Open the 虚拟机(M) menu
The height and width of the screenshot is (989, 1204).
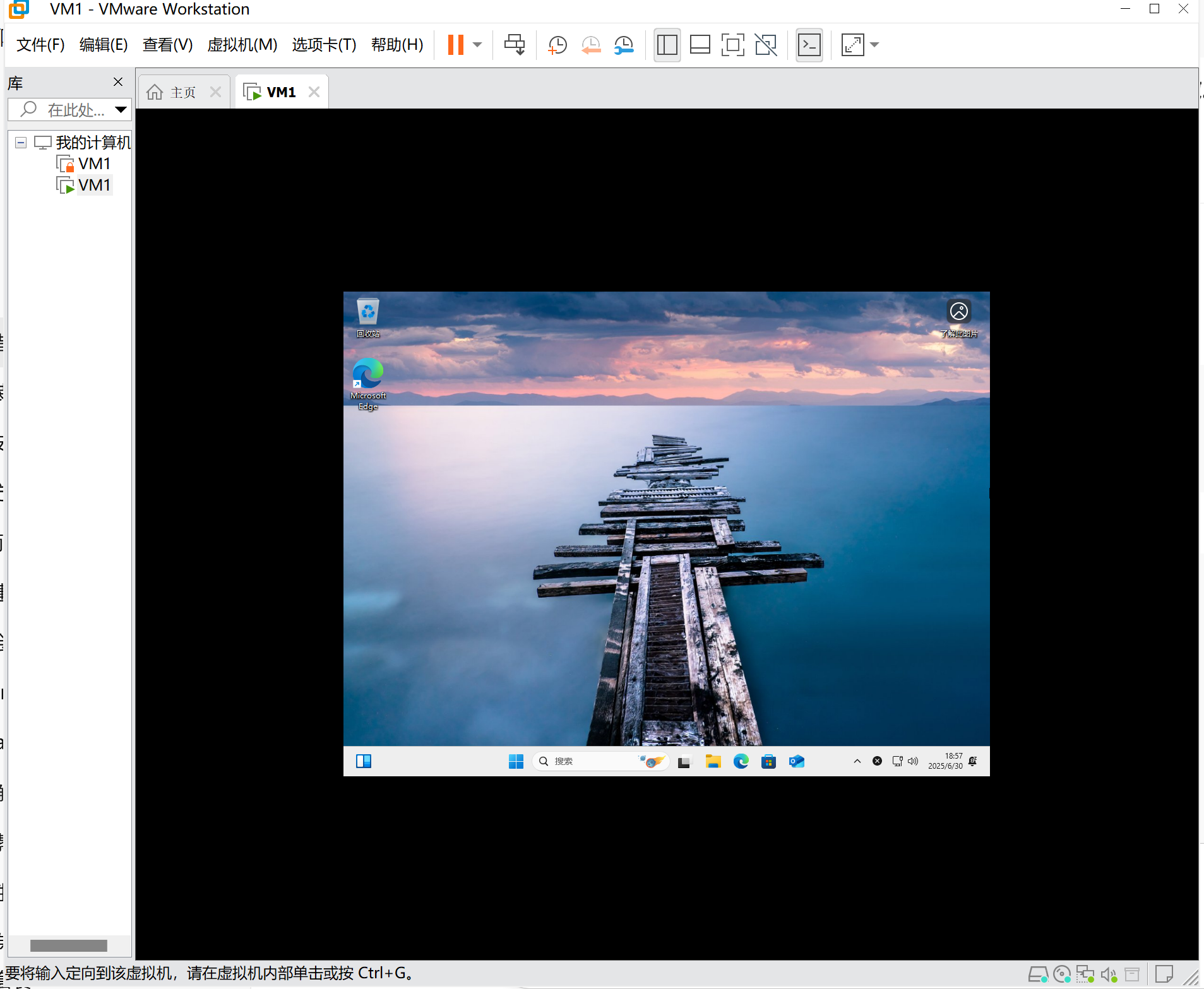[x=242, y=45]
